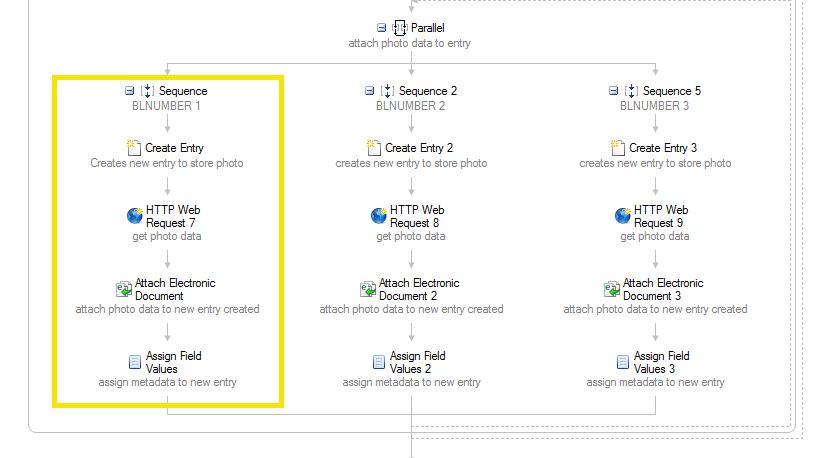Image resolution: width=835 pixels, height=458 pixels.
Task: Select the HTTP Web Request 7 globe icon
Action: 135,216
